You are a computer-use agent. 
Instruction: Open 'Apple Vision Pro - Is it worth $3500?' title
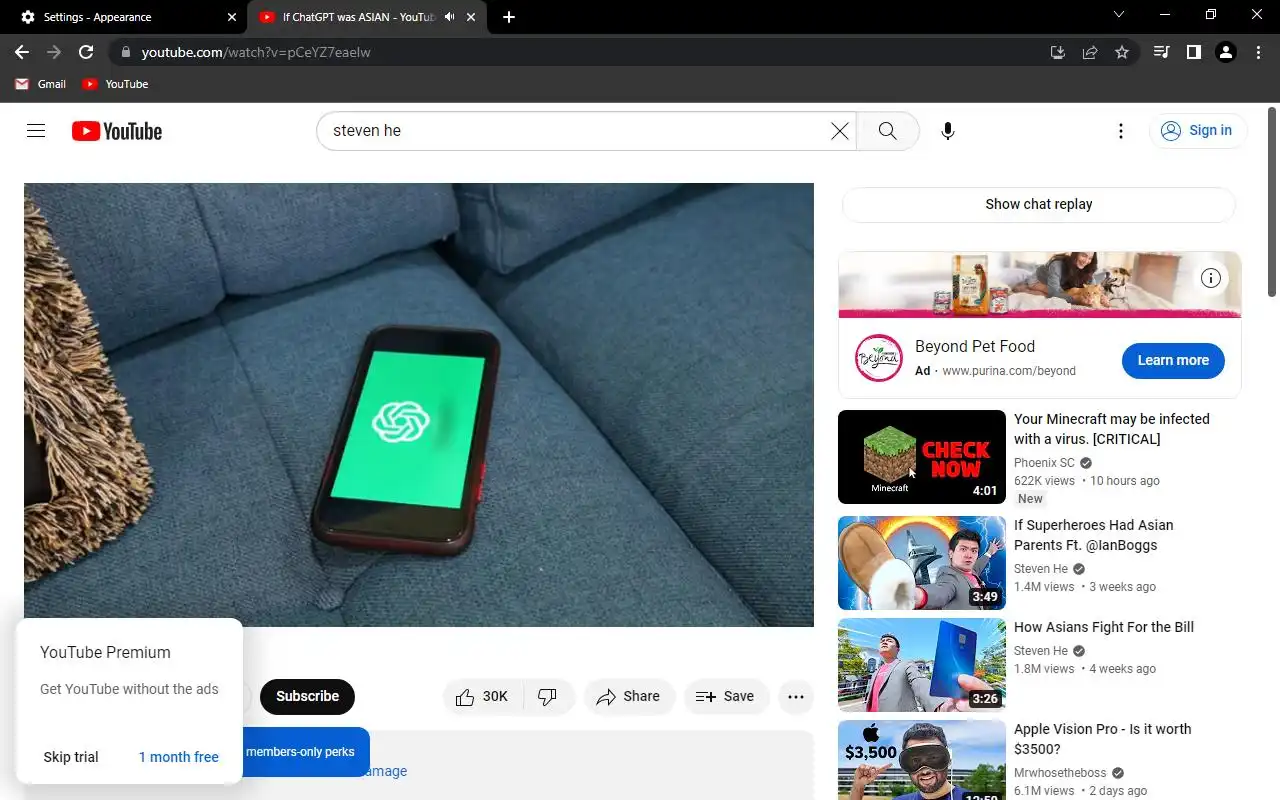pos(1103,739)
